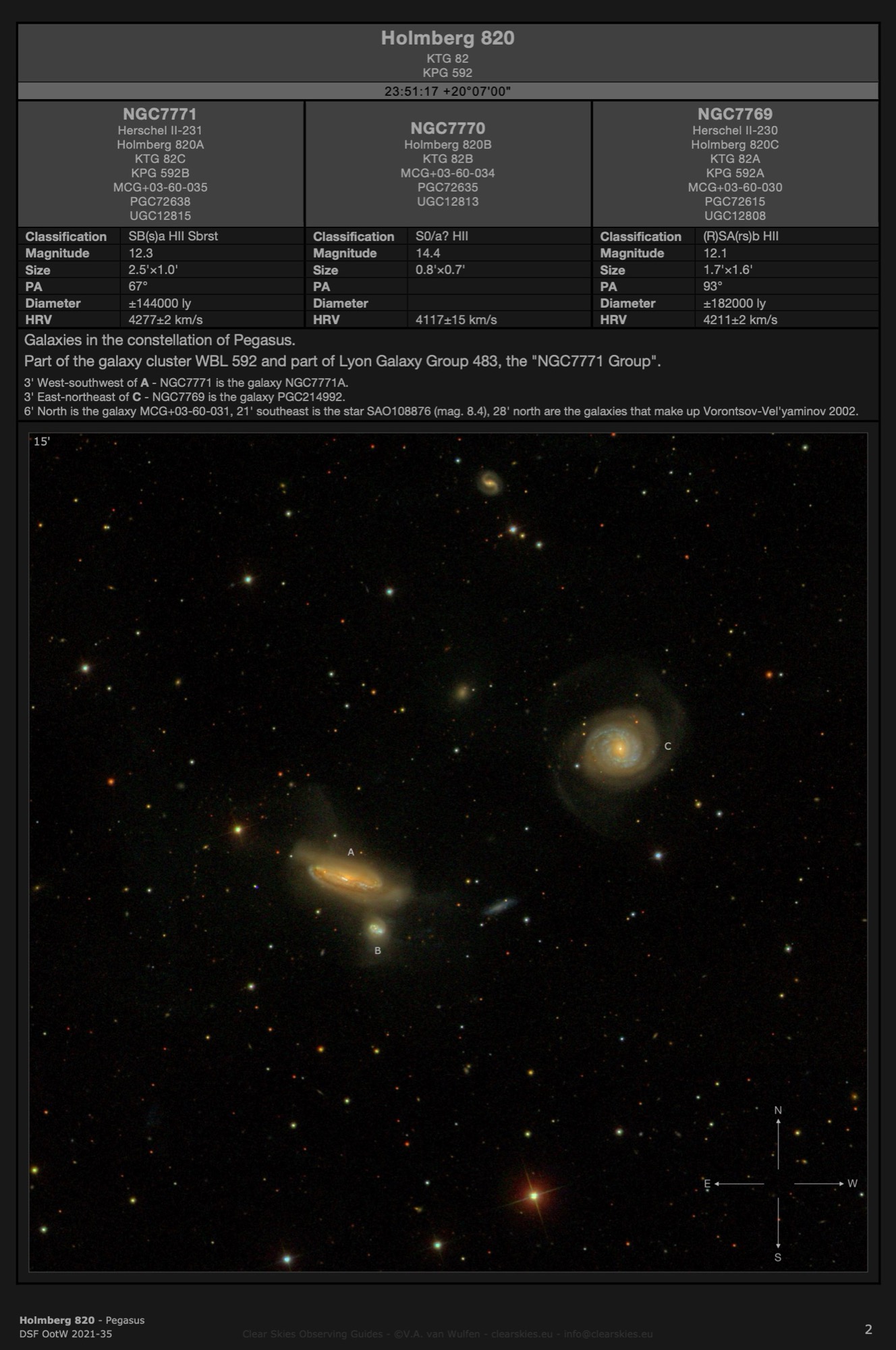The height and width of the screenshot is (1350, 896).
Task: Select PA value '67°'
Action: tap(138, 286)
